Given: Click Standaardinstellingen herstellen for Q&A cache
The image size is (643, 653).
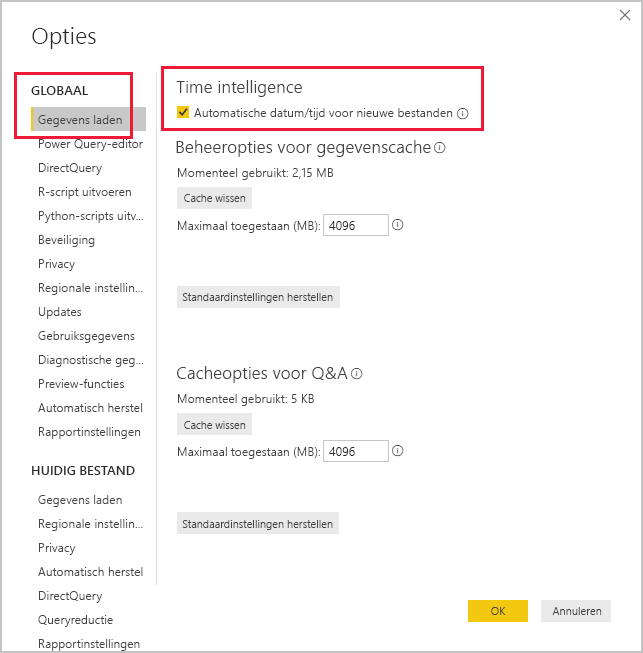Looking at the screenshot, I should point(258,523).
